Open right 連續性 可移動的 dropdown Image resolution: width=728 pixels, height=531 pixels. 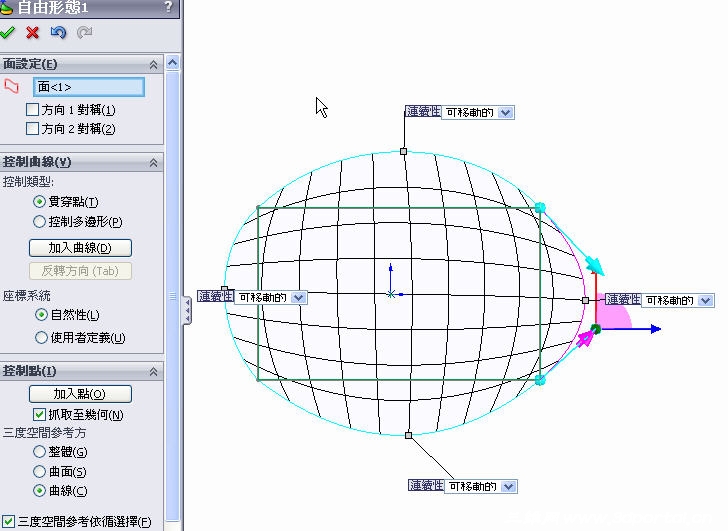point(706,300)
